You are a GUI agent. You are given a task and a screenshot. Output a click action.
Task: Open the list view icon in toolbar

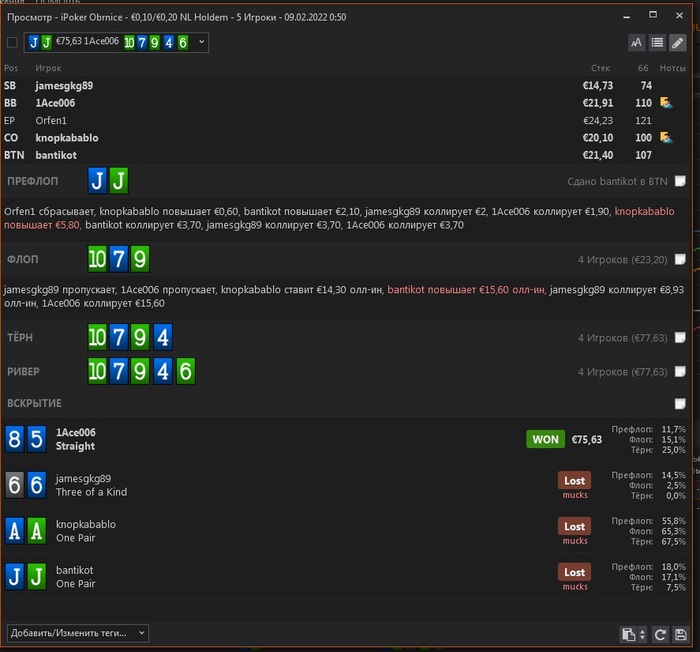click(x=657, y=42)
